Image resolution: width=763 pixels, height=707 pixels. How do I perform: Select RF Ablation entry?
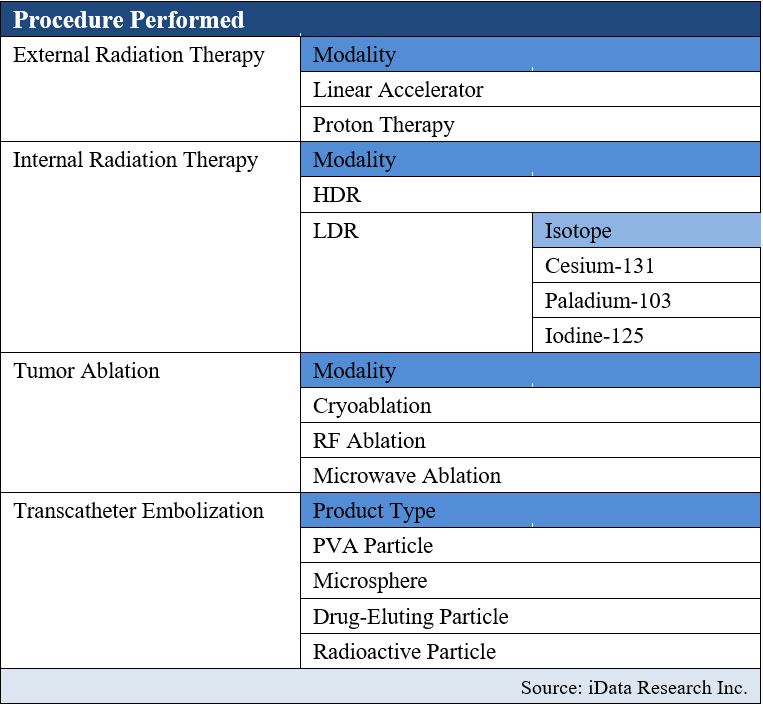pyautogui.click(x=530, y=440)
